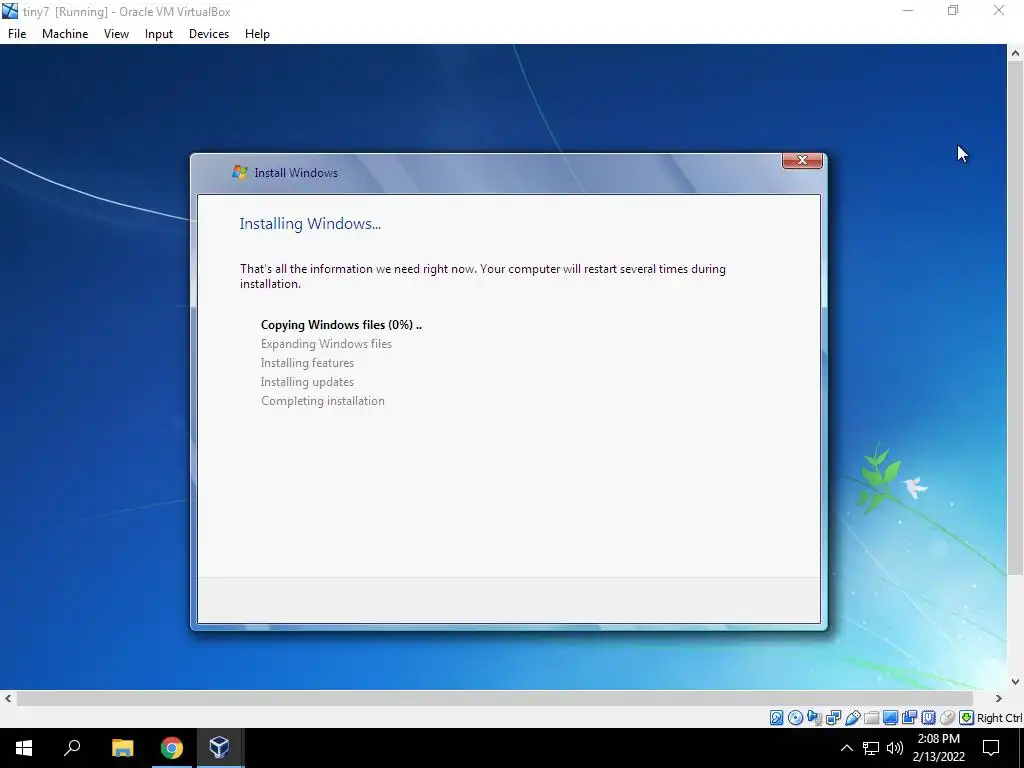This screenshot has height=768, width=1024.
Task: Click the optical disk indicator icon
Action: pyautogui.click(x=795, y=718)
